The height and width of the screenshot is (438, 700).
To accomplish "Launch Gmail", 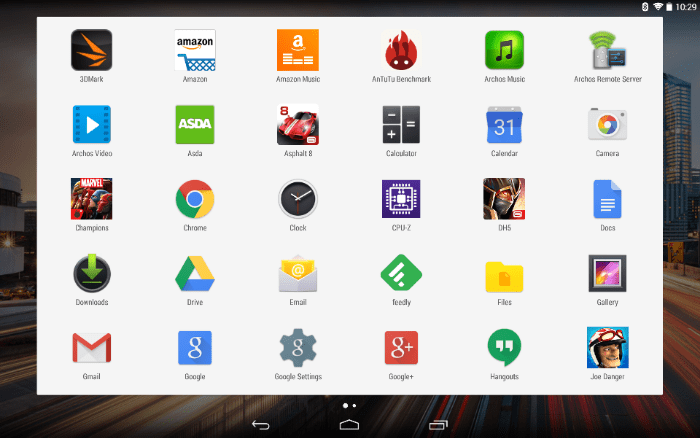I will coord(92,348).
